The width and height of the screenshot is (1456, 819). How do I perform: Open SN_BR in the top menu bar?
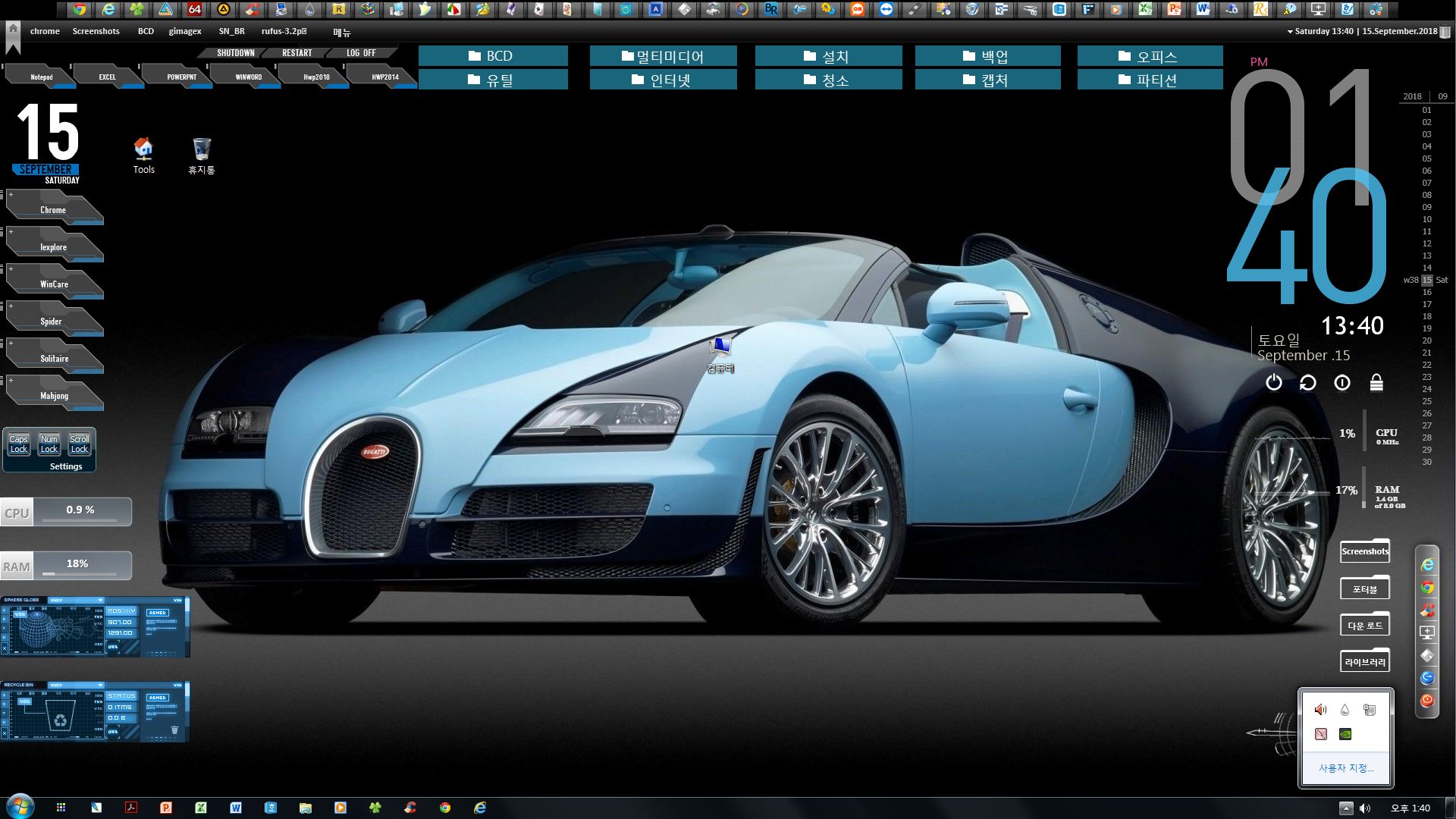click(x=231, y=31)
